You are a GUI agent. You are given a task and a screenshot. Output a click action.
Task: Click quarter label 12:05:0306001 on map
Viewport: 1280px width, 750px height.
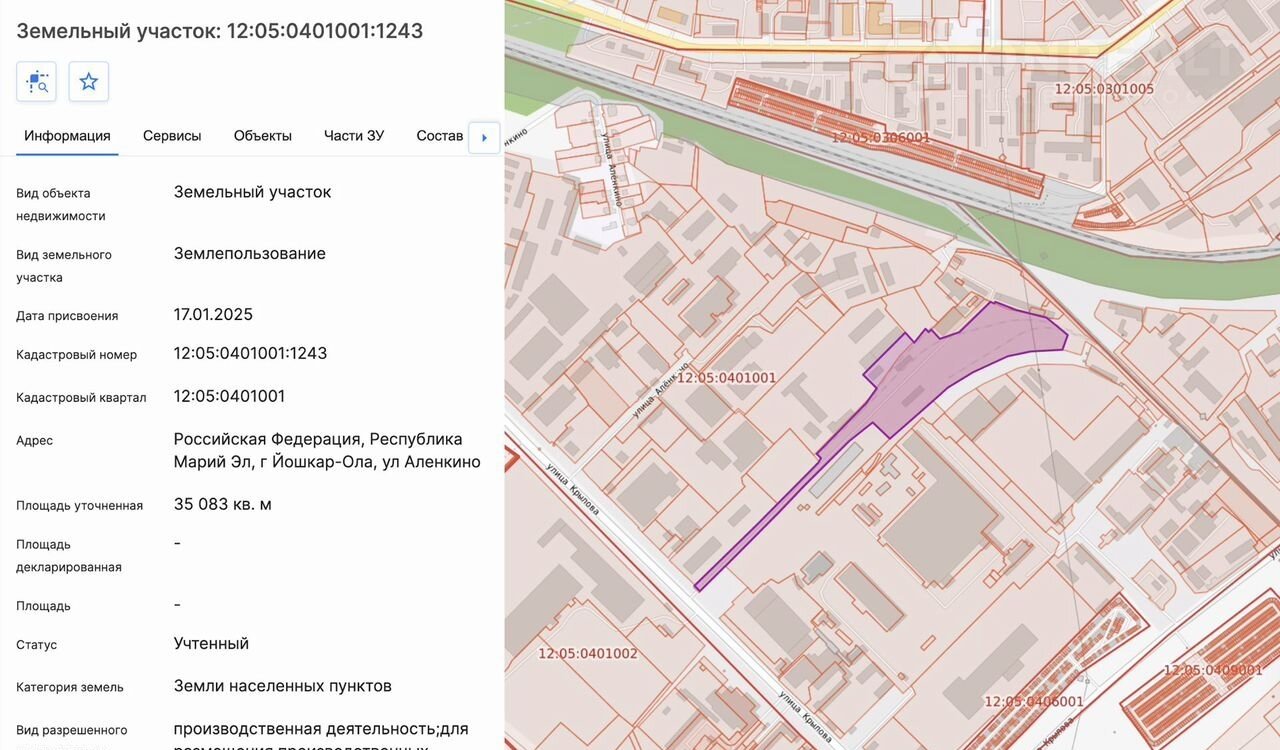881,137
